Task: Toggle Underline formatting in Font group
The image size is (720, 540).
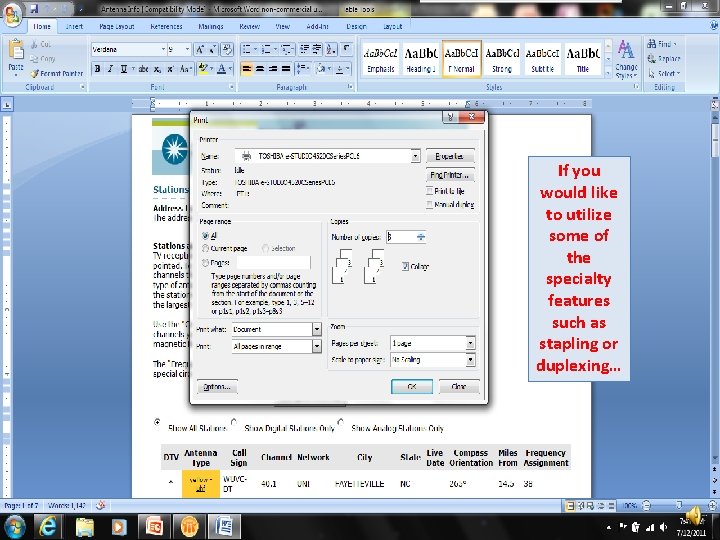Action: tap(123, 69)
